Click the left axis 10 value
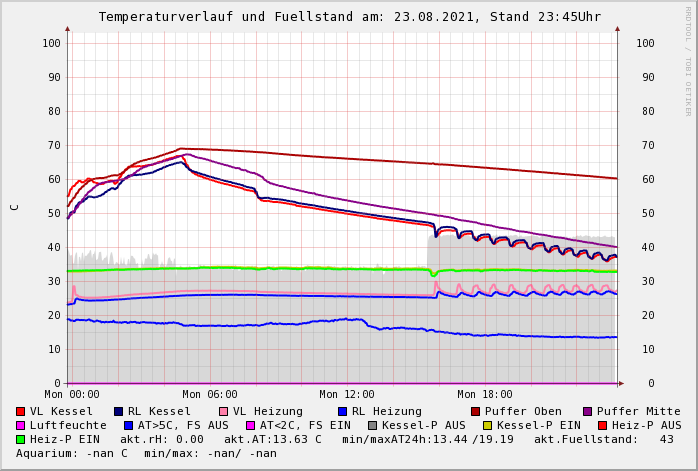The image size is (698, 471). (x=54, y=349)
